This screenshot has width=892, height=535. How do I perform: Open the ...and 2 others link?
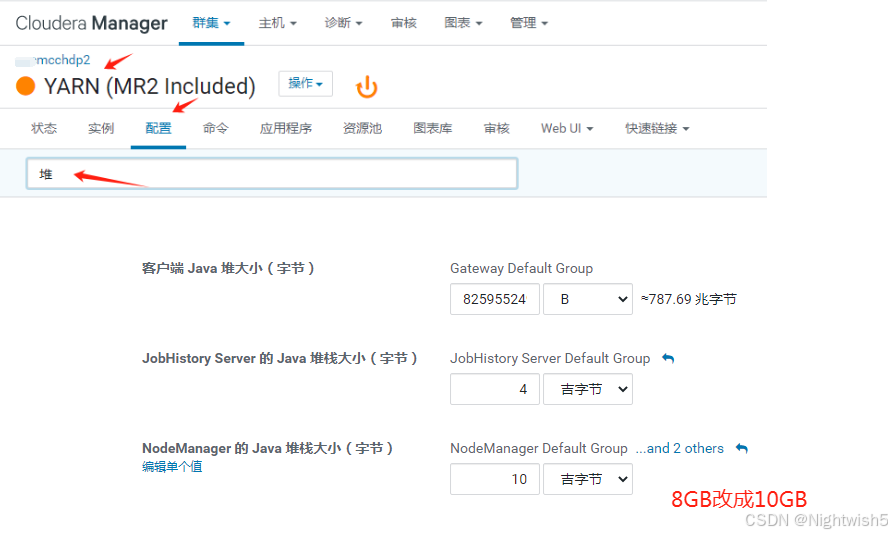pyautogui.click(x=679, y=448)
